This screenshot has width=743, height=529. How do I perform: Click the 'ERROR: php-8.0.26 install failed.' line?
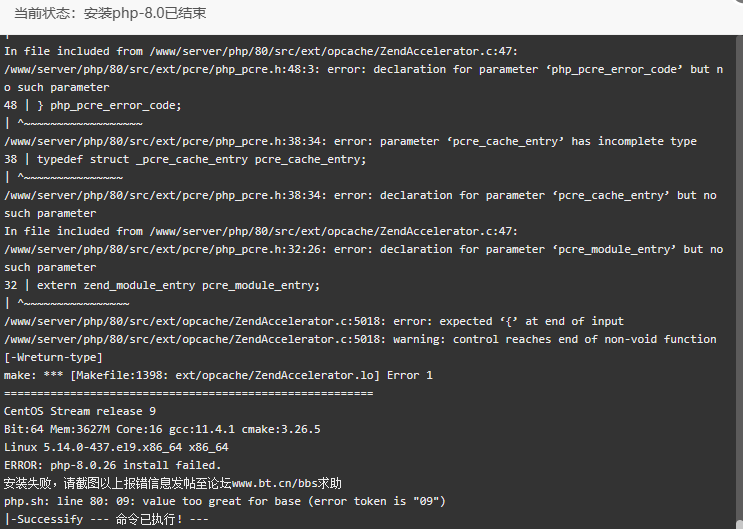coord(113,465)
